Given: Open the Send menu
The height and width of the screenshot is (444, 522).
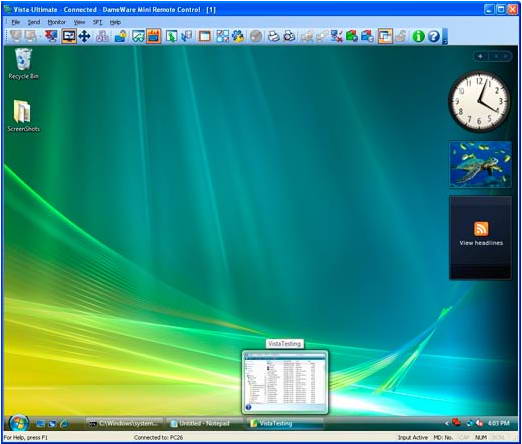Looking at the screenshot, I should (34, 22).
